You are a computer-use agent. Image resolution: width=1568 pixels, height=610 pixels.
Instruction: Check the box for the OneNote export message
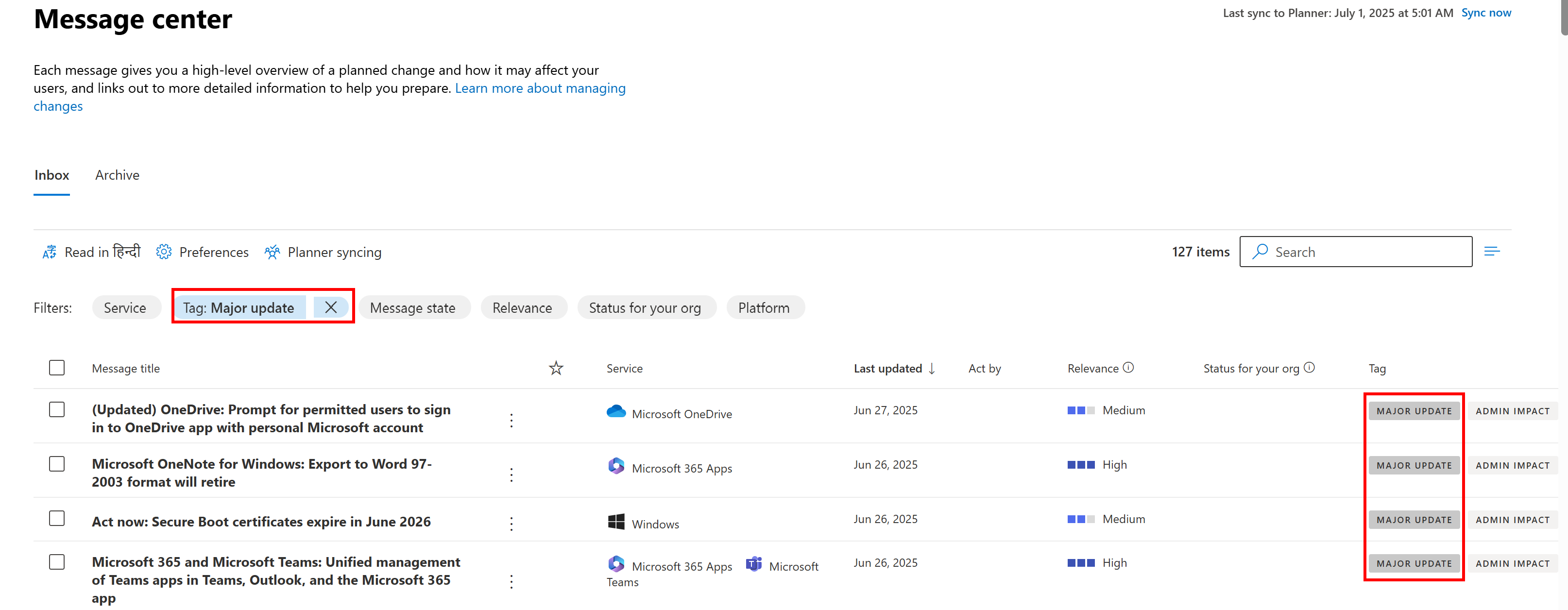point(57,464)
